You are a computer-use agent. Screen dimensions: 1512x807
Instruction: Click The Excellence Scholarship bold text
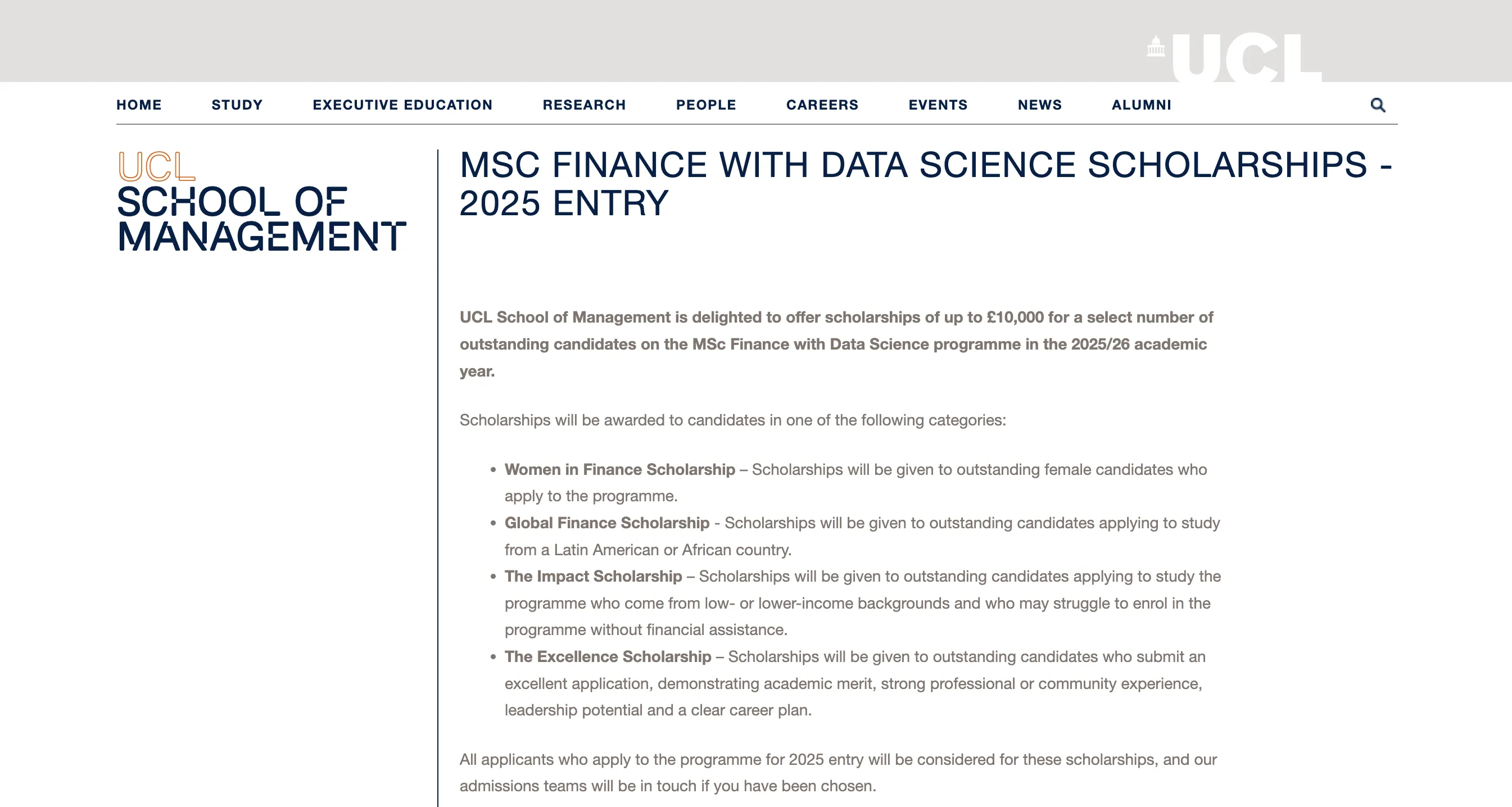608,657
